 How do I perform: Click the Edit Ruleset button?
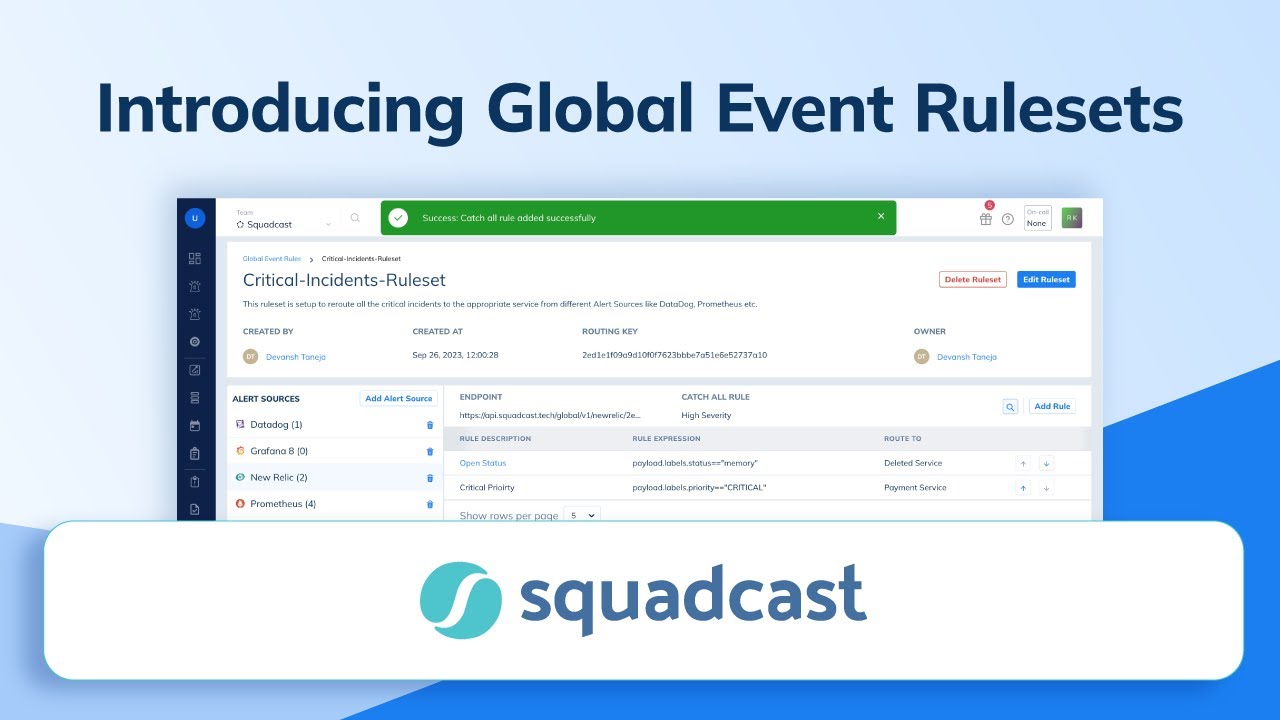click(1046, 280)
